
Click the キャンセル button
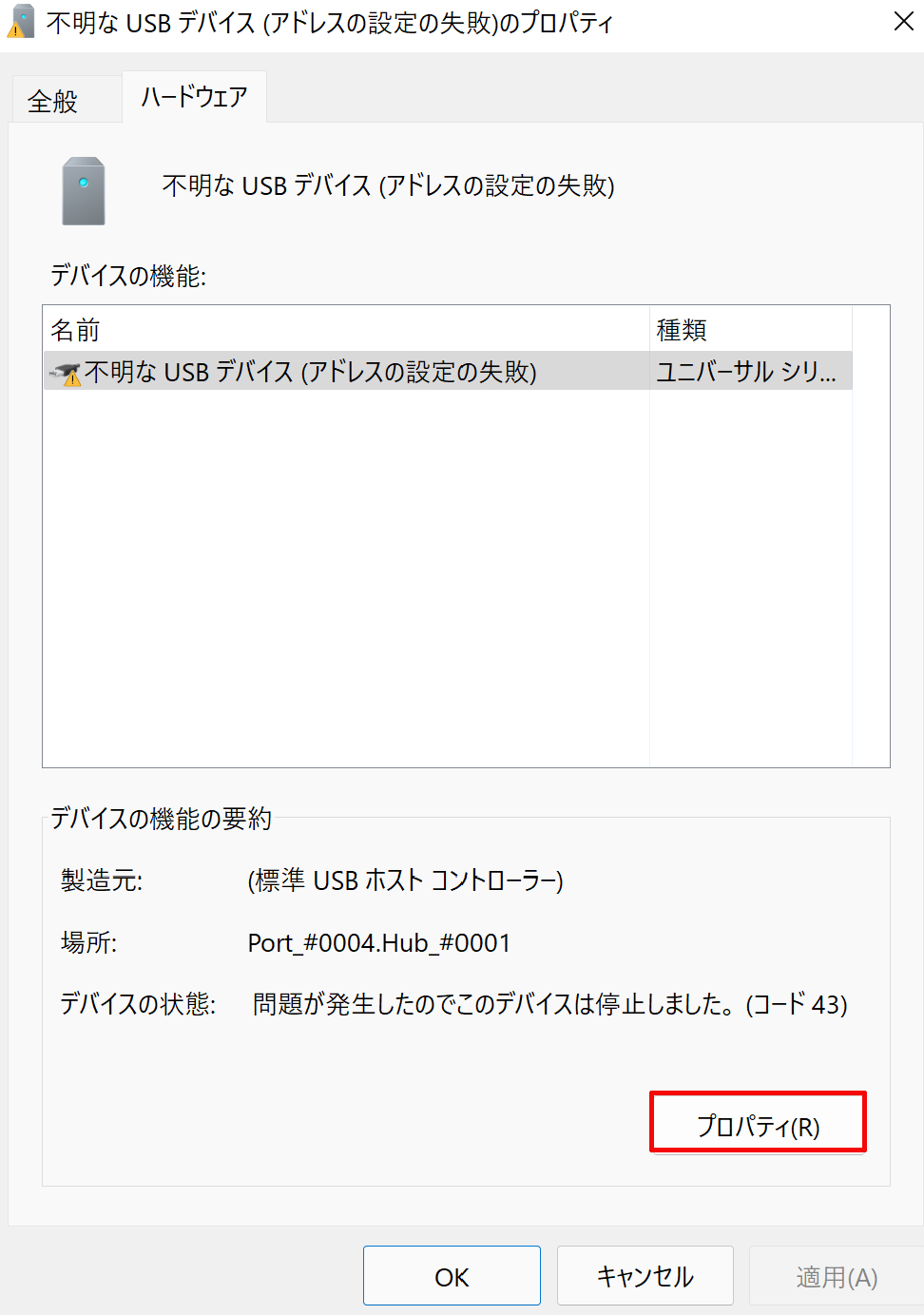pyautogui.click(x=645, y=1276)
